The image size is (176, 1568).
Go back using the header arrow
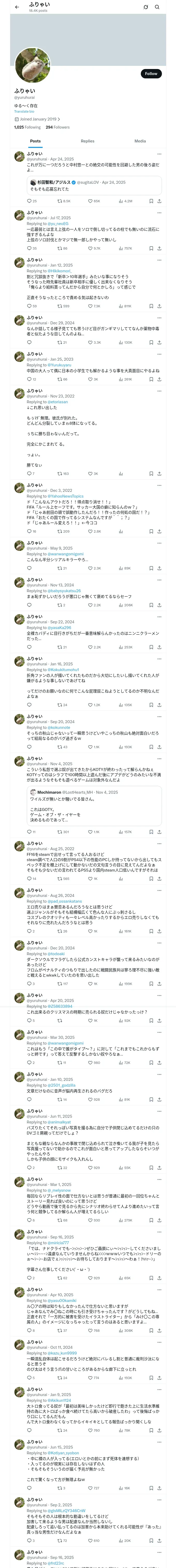[17, 7]
